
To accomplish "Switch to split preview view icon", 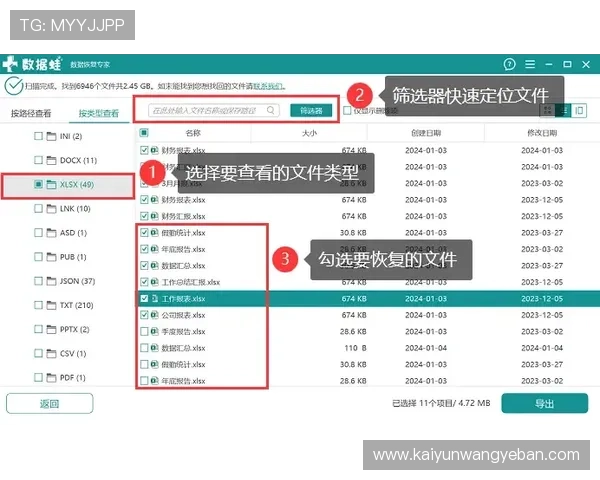I will 579,111.
